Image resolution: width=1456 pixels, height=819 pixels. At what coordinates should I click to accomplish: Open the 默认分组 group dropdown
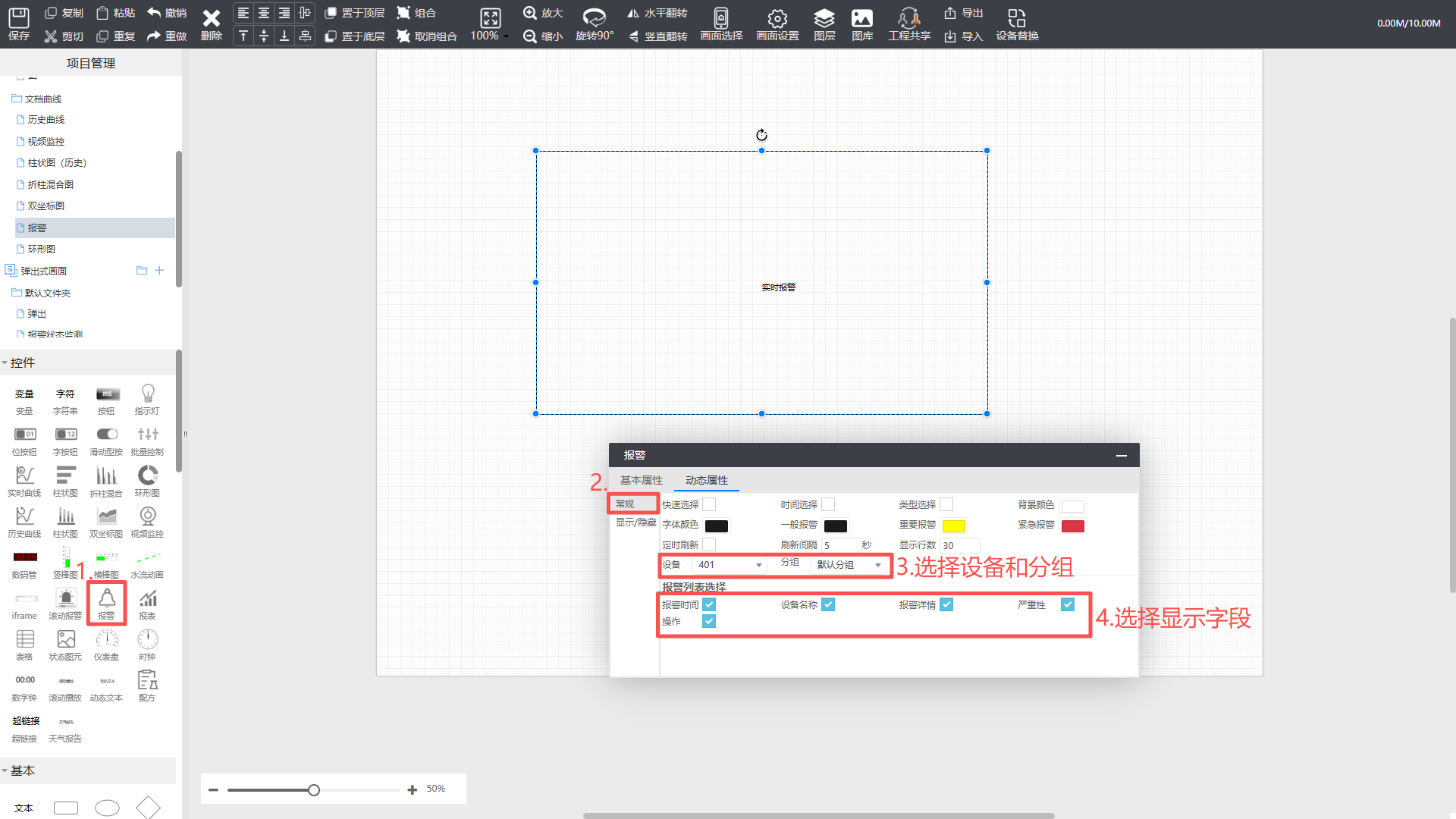coord(849,565)
